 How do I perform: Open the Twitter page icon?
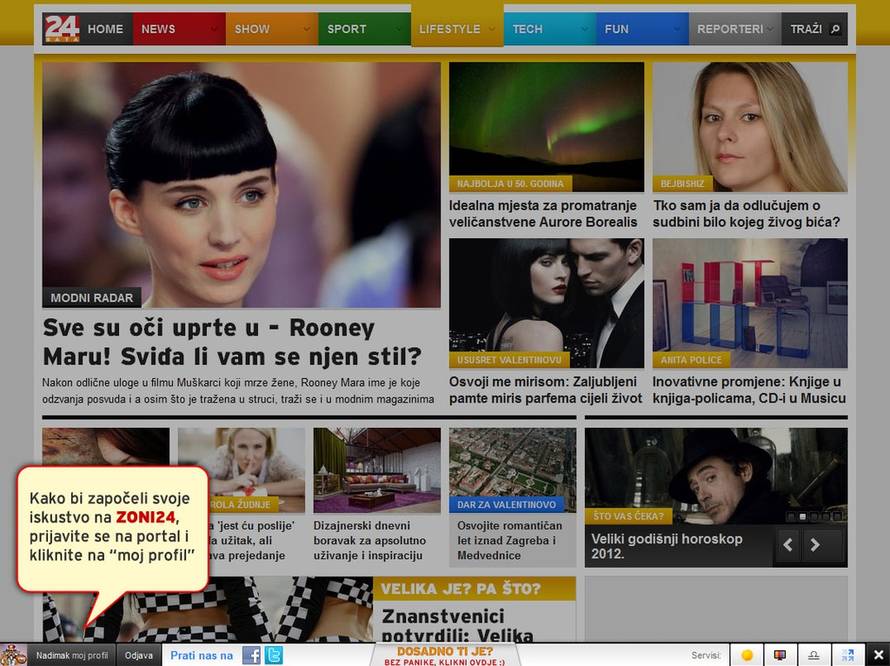(x=273, y=656)
